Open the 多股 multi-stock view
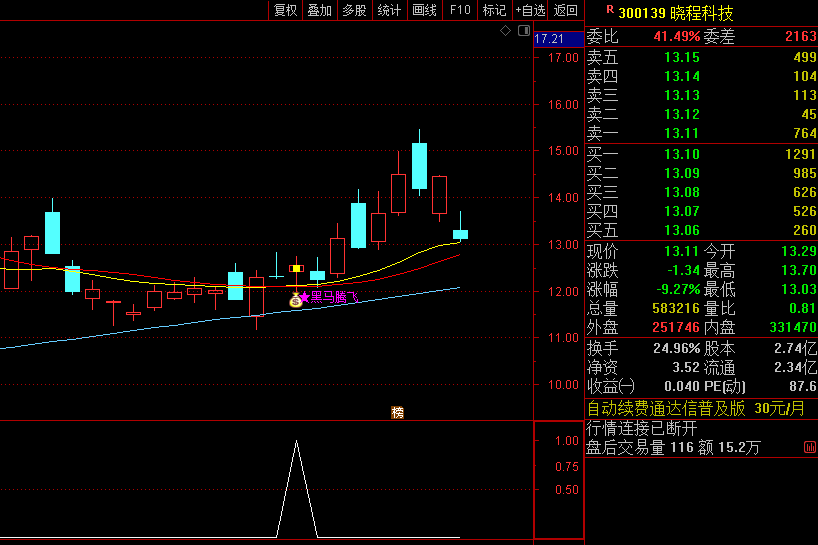 tap(354, 10)
